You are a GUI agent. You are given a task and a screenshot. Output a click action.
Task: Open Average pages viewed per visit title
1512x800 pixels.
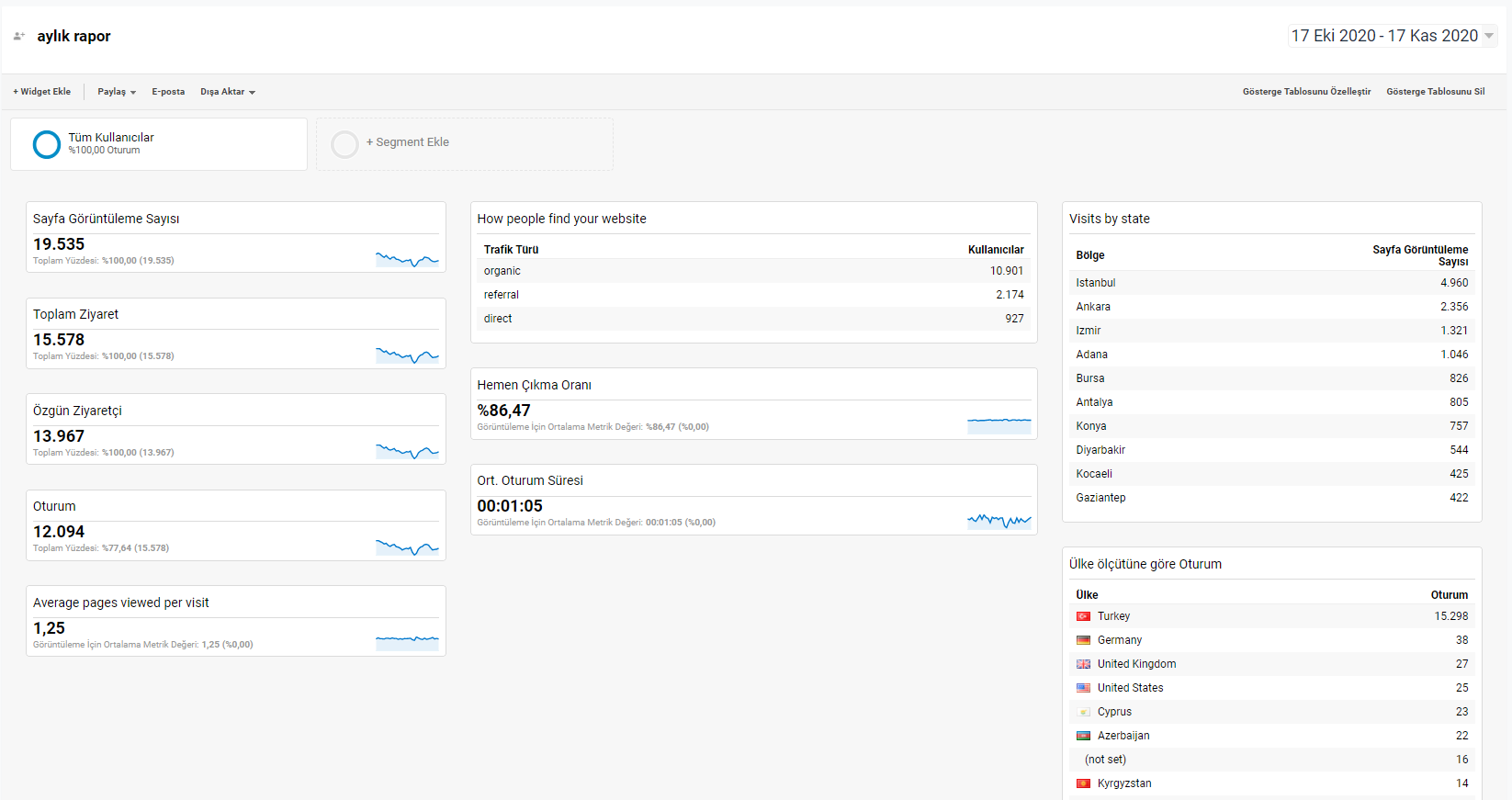[x=121, y=603]
